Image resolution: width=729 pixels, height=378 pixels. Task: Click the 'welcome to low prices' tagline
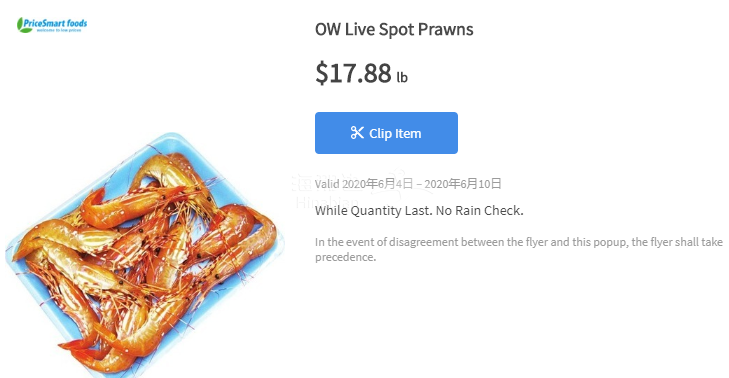click(59, 30)
